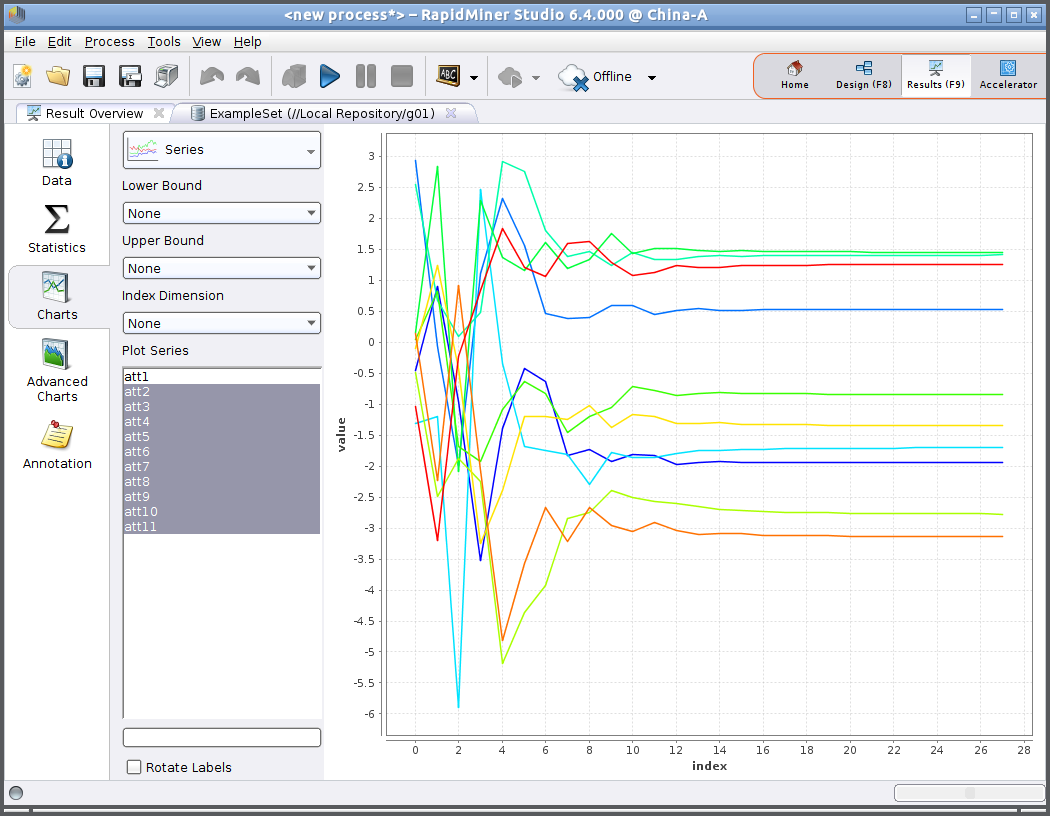Select att3 in Plot Series list
The width and height of the screenshot is (1050, 816).
click(x=222, y=406)
